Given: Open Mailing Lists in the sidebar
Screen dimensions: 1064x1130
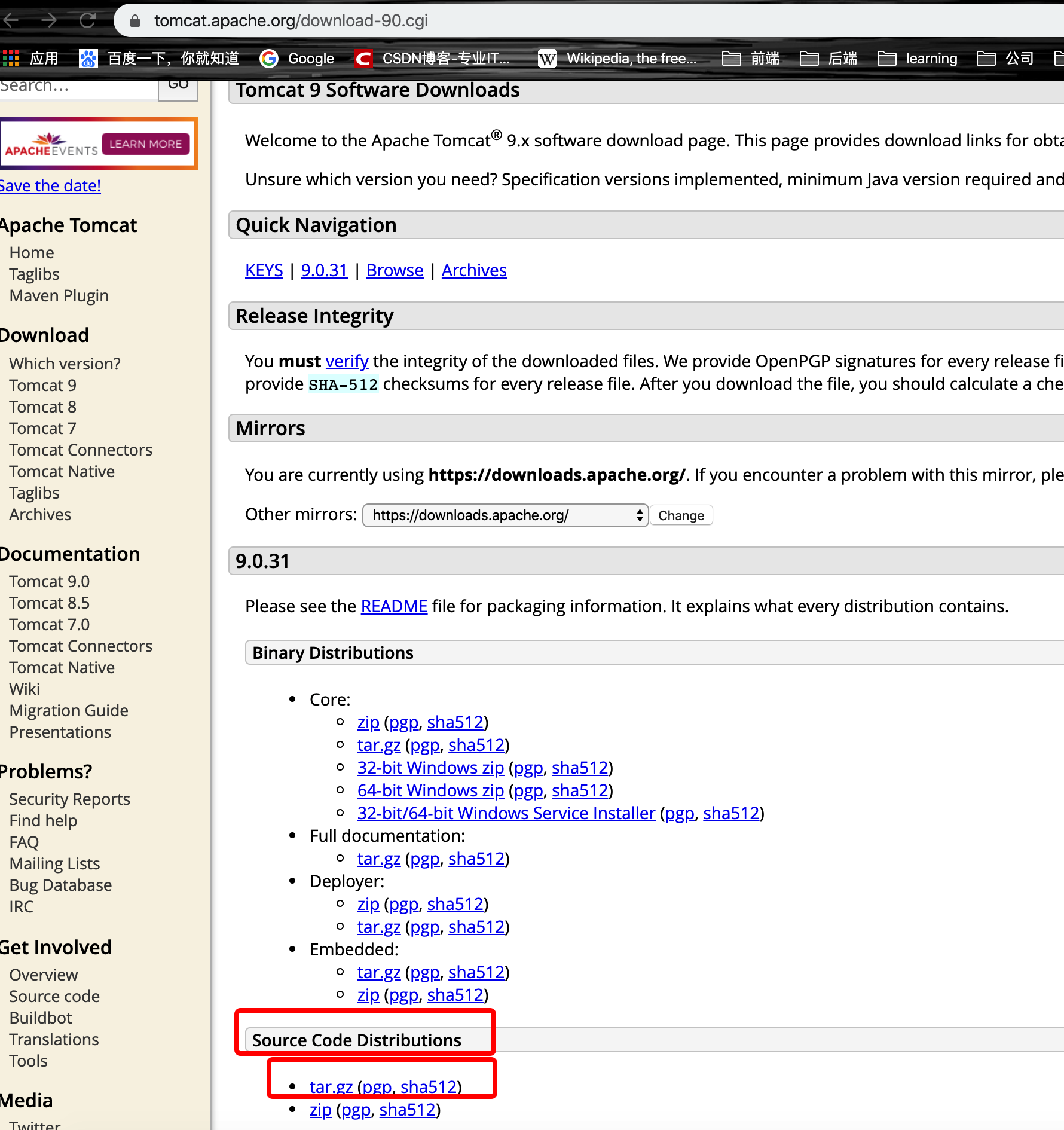Looking at the screenshot, I should click(x=54, y=863).
